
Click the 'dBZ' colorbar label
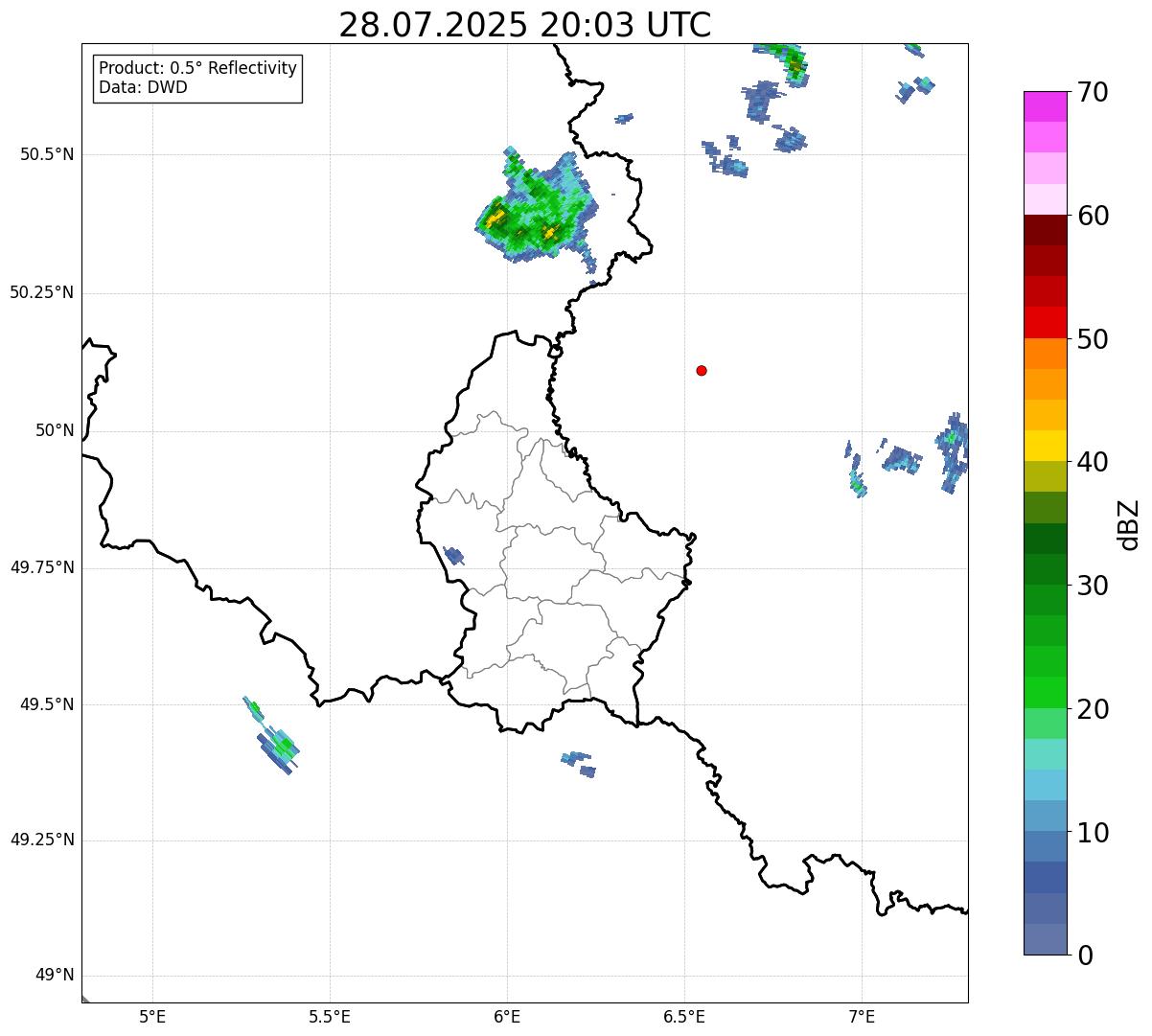(x=1129, y=524)
